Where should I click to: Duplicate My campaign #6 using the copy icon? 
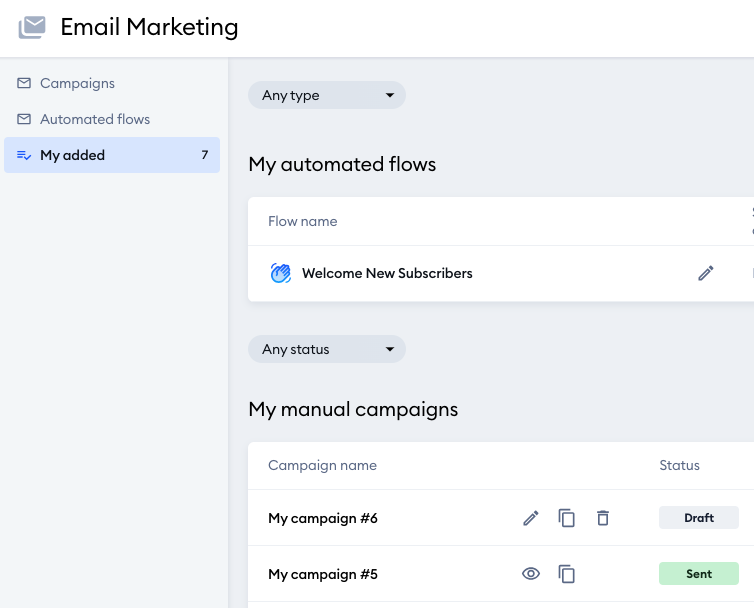pos(566,518)
